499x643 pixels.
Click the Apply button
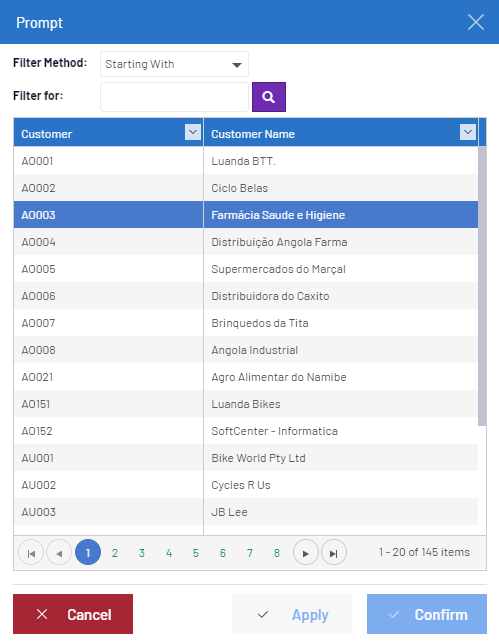292,614
